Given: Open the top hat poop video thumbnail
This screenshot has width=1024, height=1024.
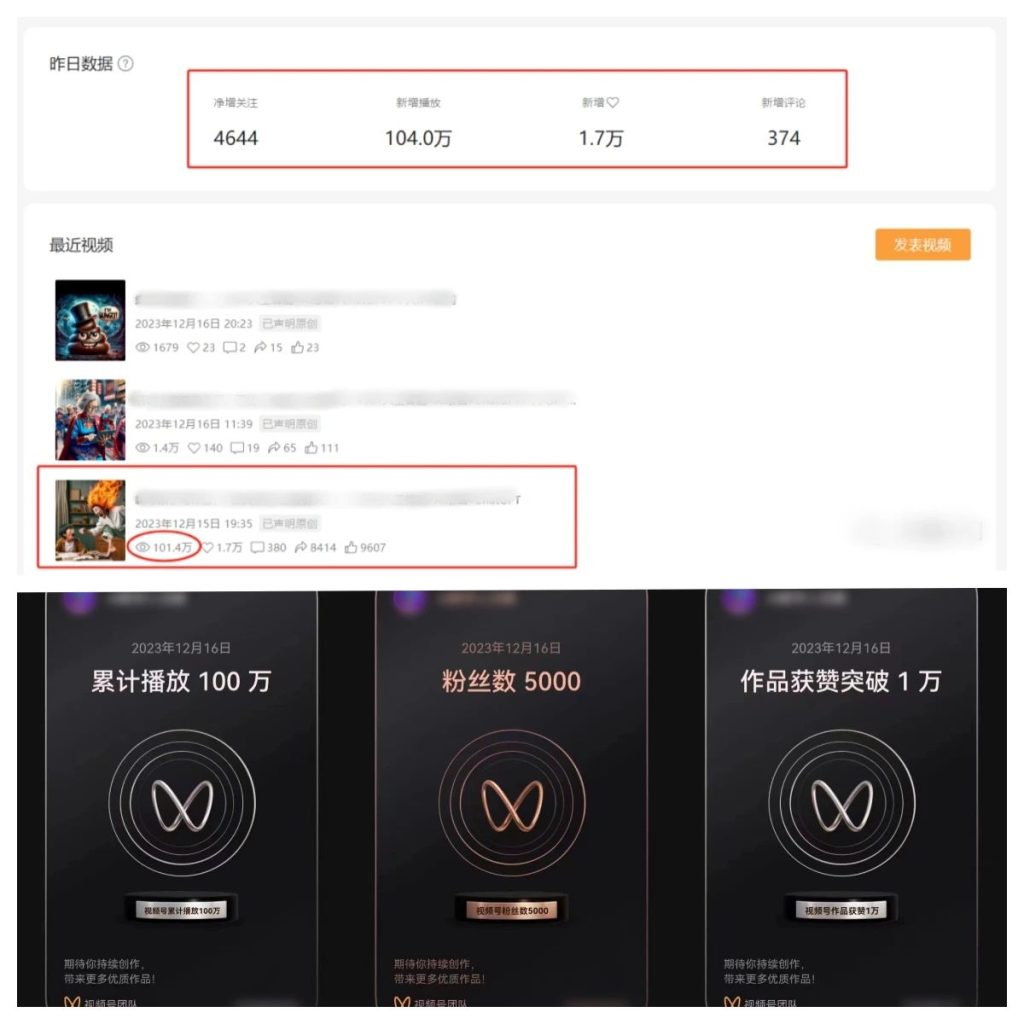Looking at the screenshot, I should coord(90,320).
